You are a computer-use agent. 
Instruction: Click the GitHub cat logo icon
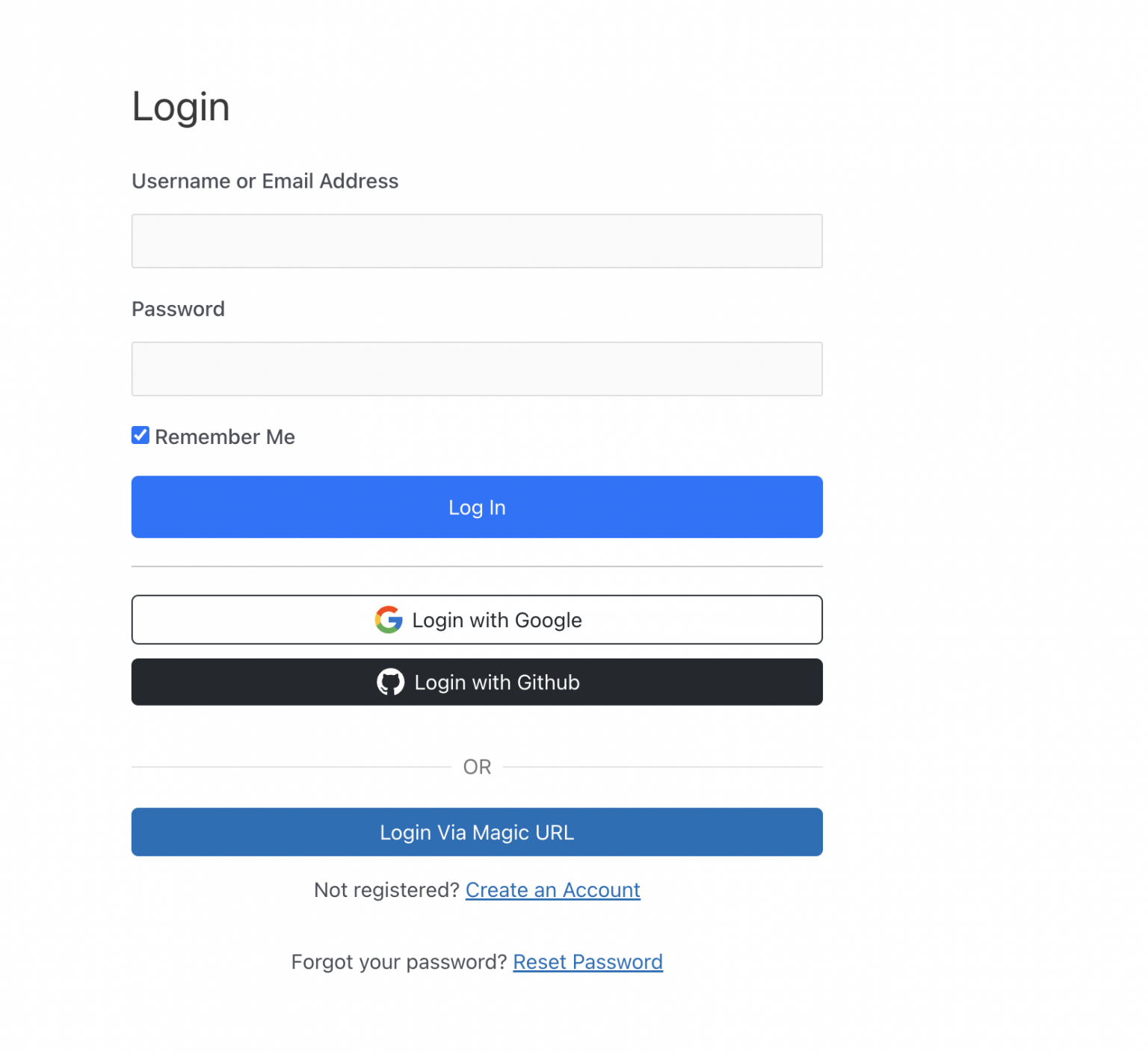click(x=390, y=682)
